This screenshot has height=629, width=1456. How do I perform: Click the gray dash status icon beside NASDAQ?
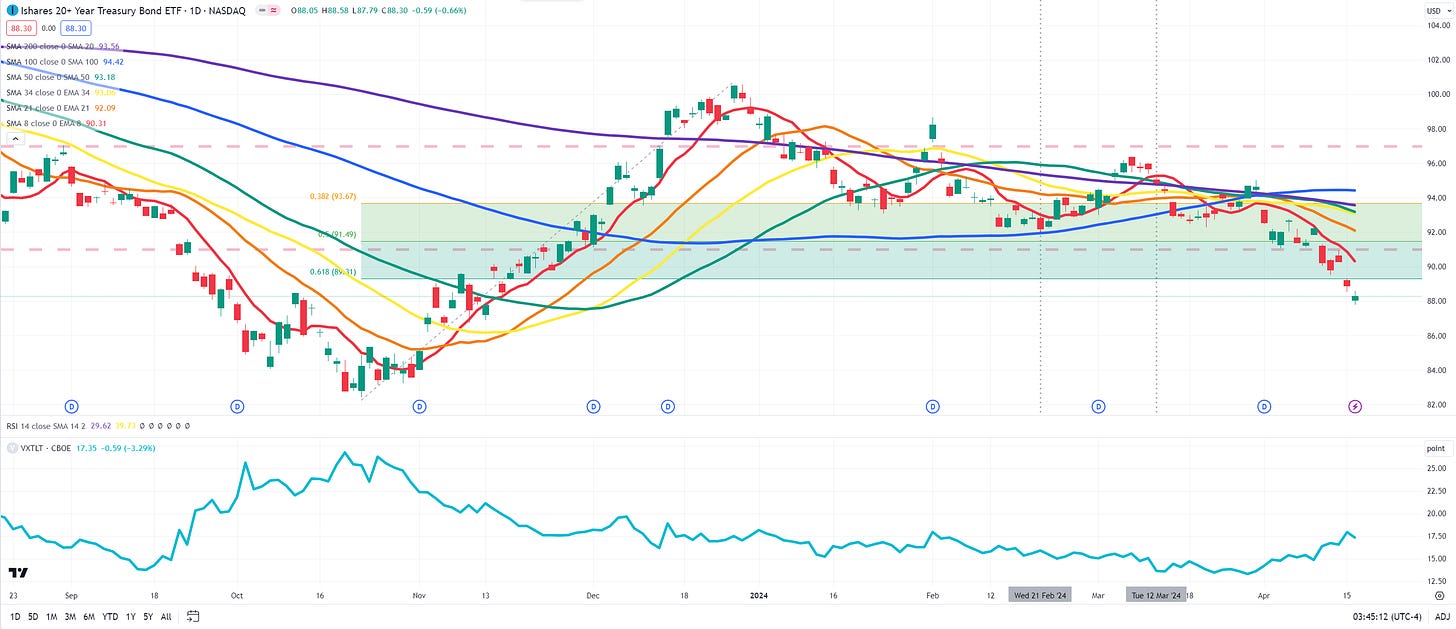263,10
